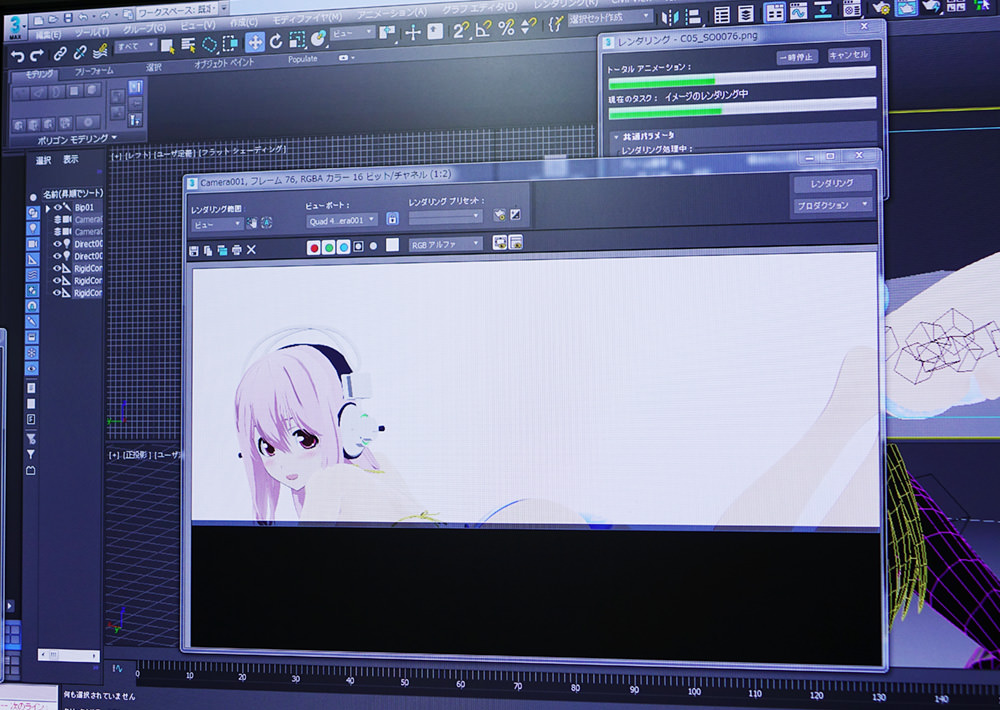This screenshot has width=1000, height=710.
Task: Save rendered image in the frame window
Action: pyautogui.click(x=194, y=251)
